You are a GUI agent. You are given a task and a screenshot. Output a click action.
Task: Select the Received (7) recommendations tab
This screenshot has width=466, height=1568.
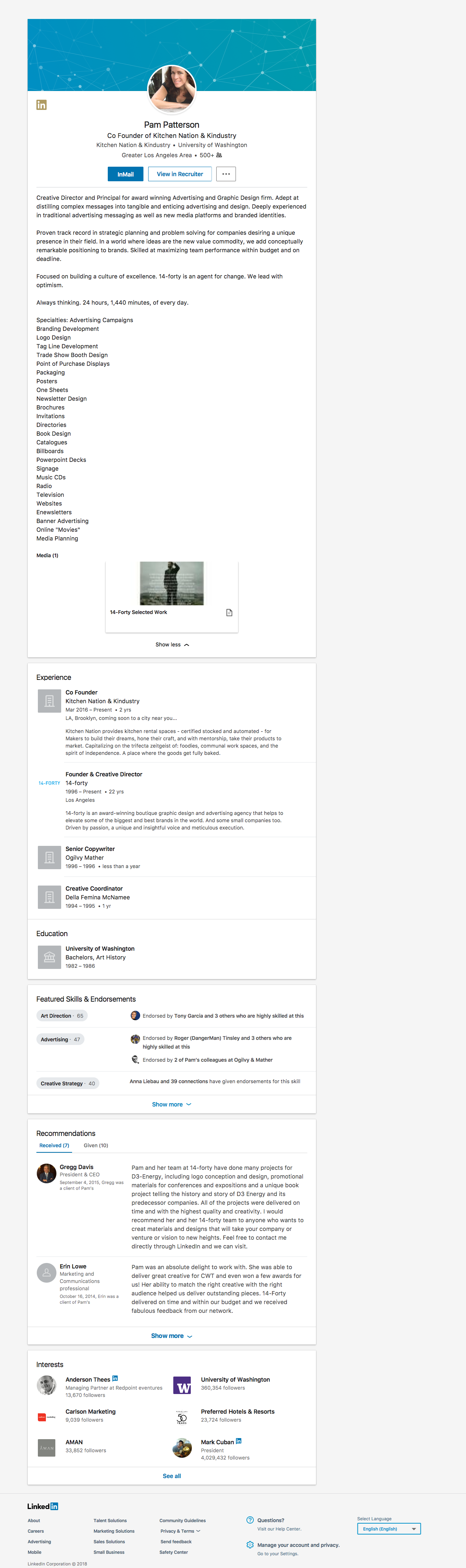click(54, 1145)
